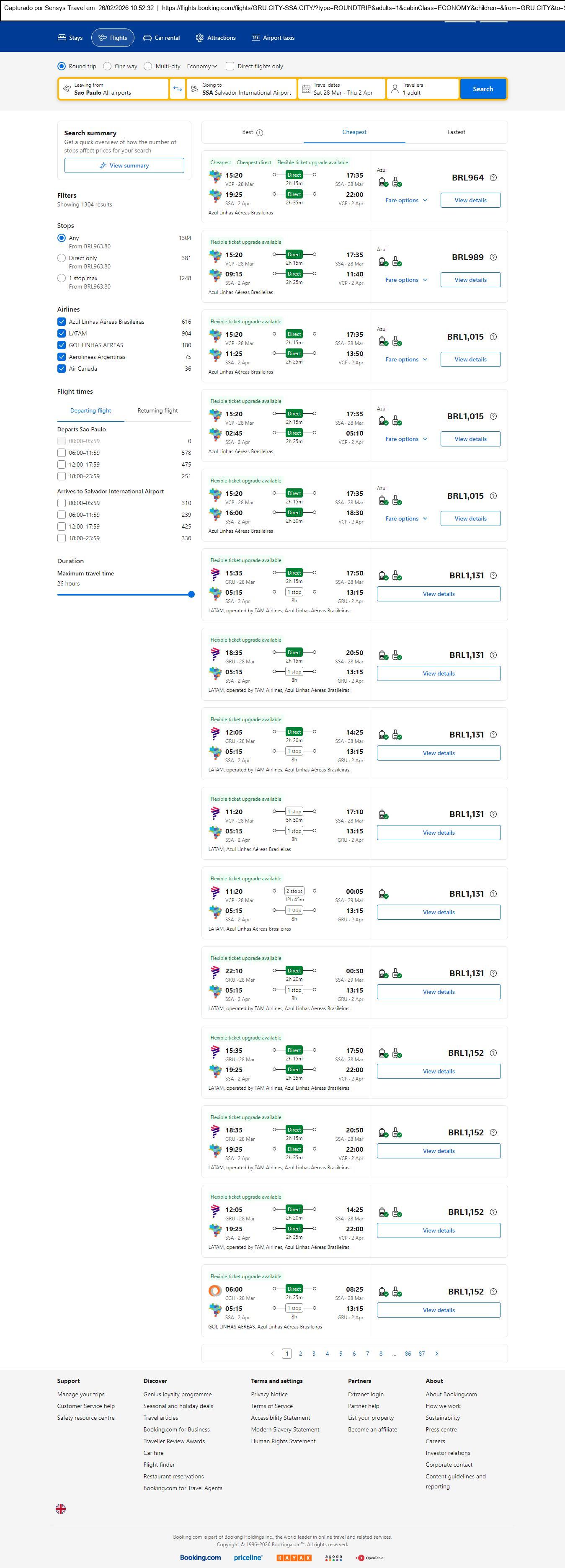The width and height of the screenshot is (565, 1568).
Task: Click the info icon next to Best tab
Action: click(260, 133)
